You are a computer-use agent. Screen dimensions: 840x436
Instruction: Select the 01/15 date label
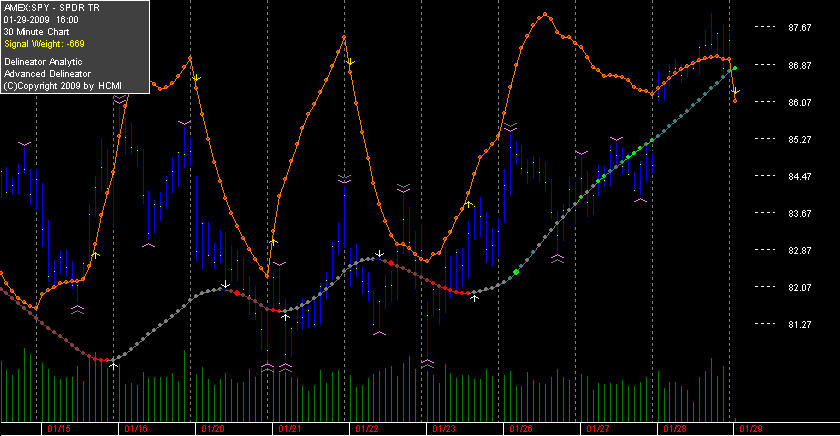tap(58, 429)
